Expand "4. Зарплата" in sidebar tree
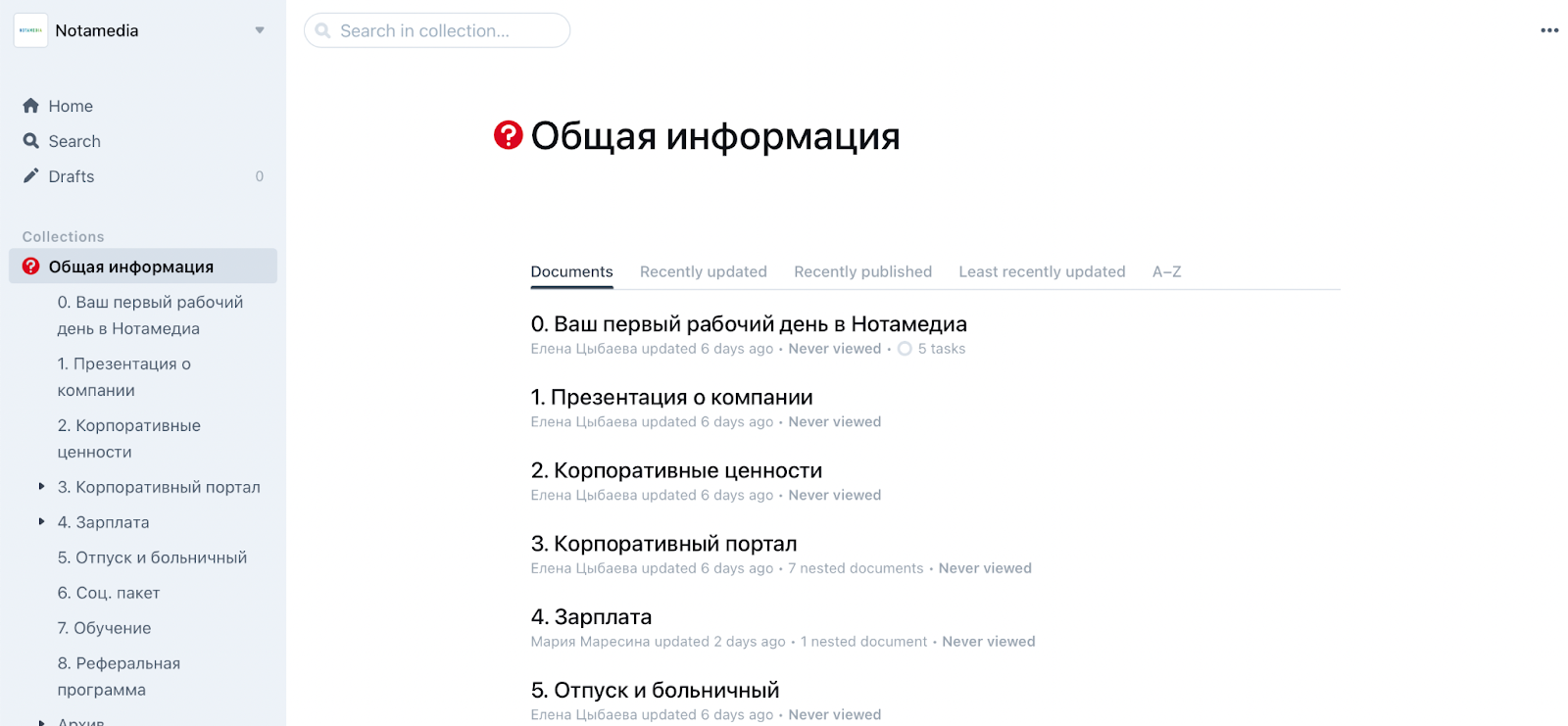 pyautogui.click(x=41, y=522)
